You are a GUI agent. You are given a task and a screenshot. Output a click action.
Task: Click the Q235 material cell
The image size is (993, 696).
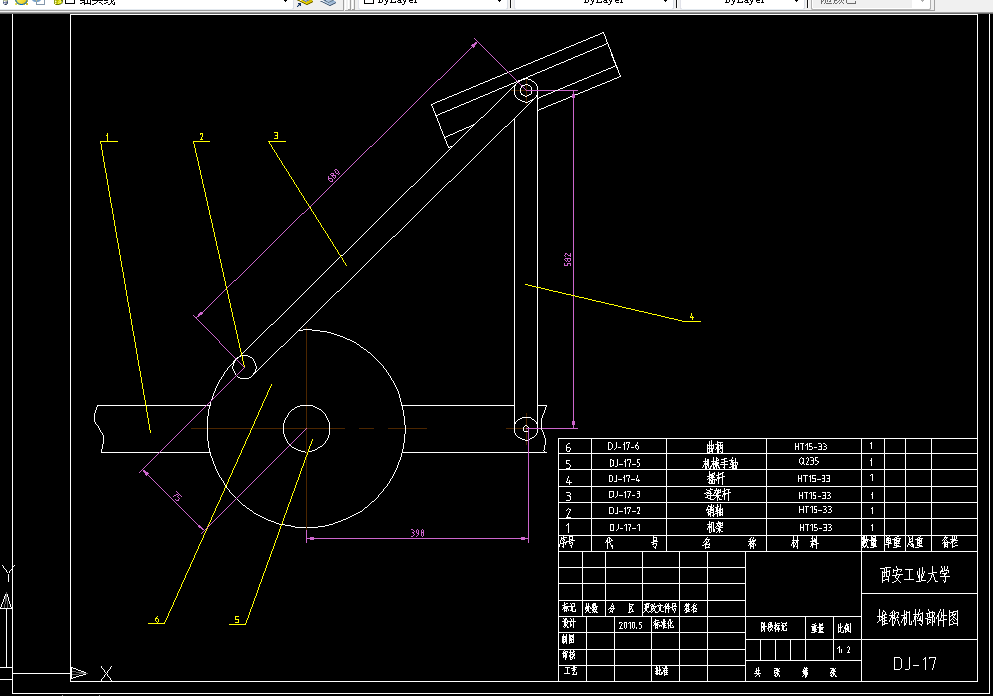click(x=809, y=462)
